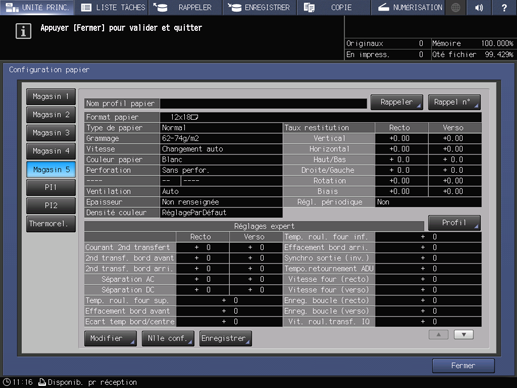This screenshot has height=388, width=517.
Task: Click the globe icon in the top bar
Action: 455,7
